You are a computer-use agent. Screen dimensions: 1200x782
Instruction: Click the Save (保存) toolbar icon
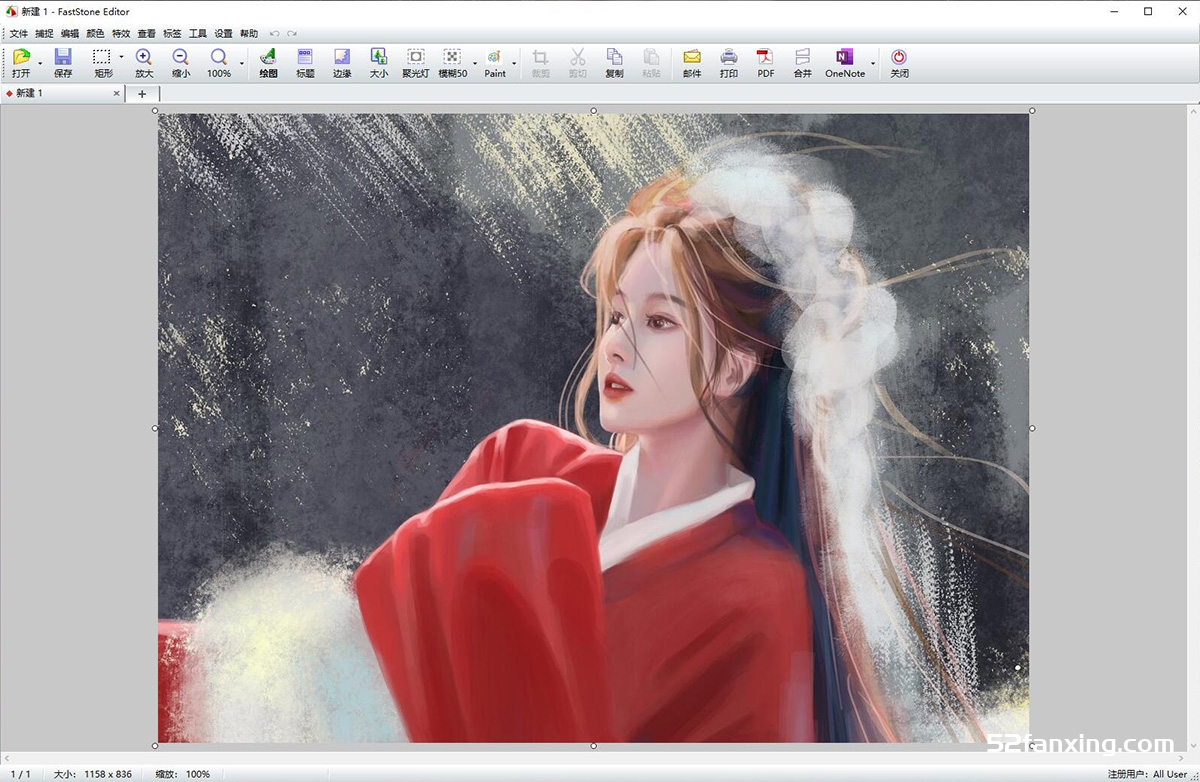click(x=63, y=62)
